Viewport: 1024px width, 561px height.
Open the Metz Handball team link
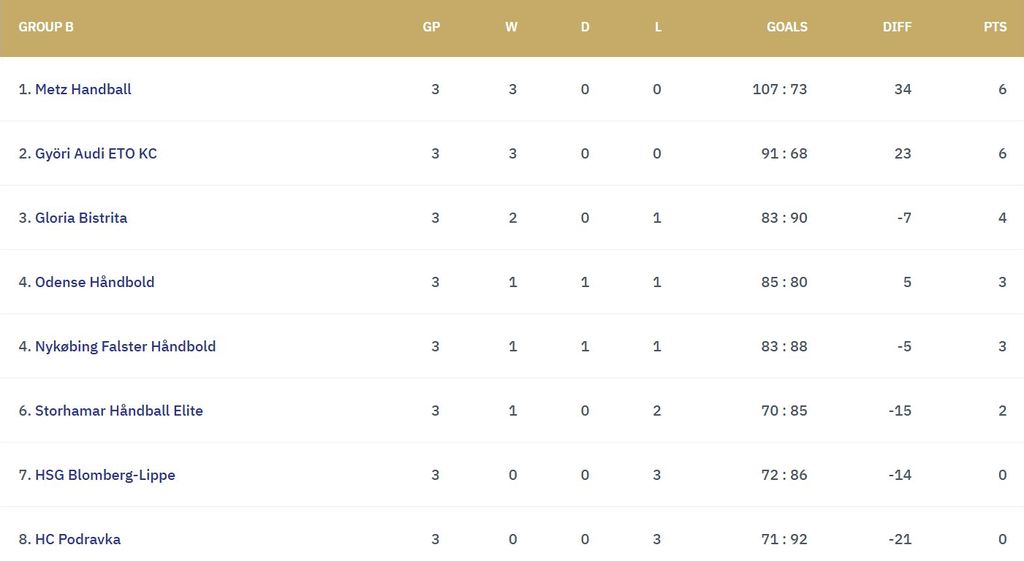click(83, 89)
